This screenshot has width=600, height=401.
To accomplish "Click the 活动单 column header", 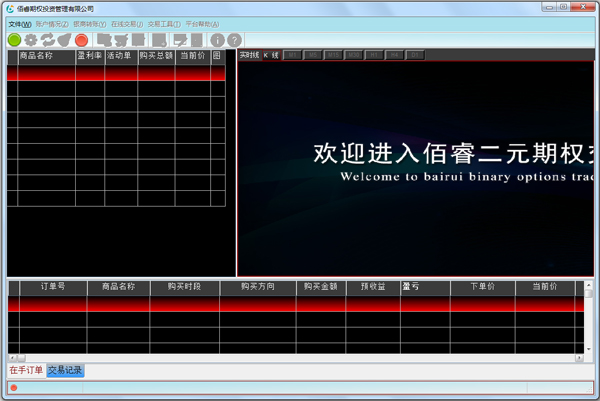I will [x=121, y=56].
